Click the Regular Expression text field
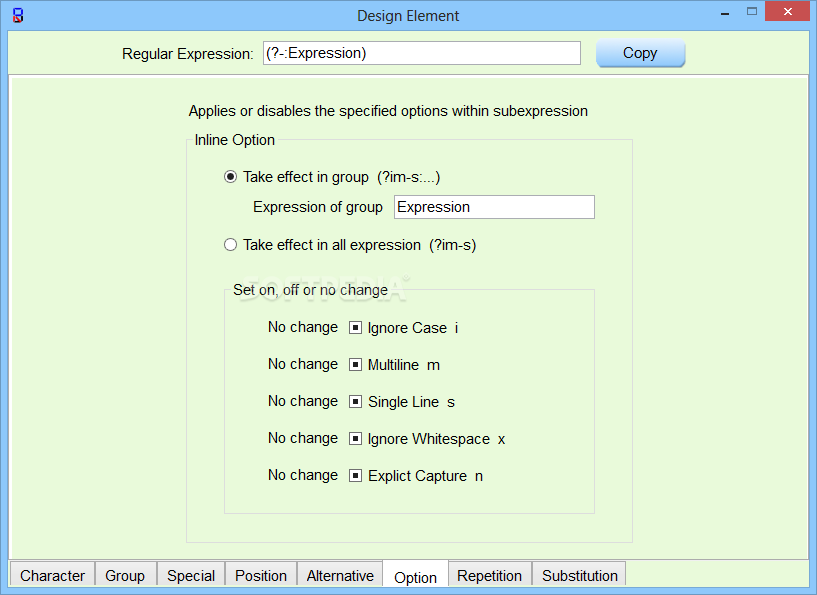The width and height of the screenshot is (817, 595). click(421, 53)
